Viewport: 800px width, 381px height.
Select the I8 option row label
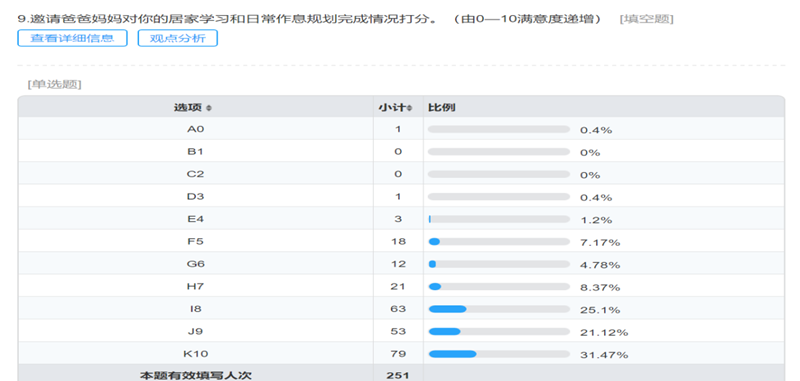coord(195,309)
